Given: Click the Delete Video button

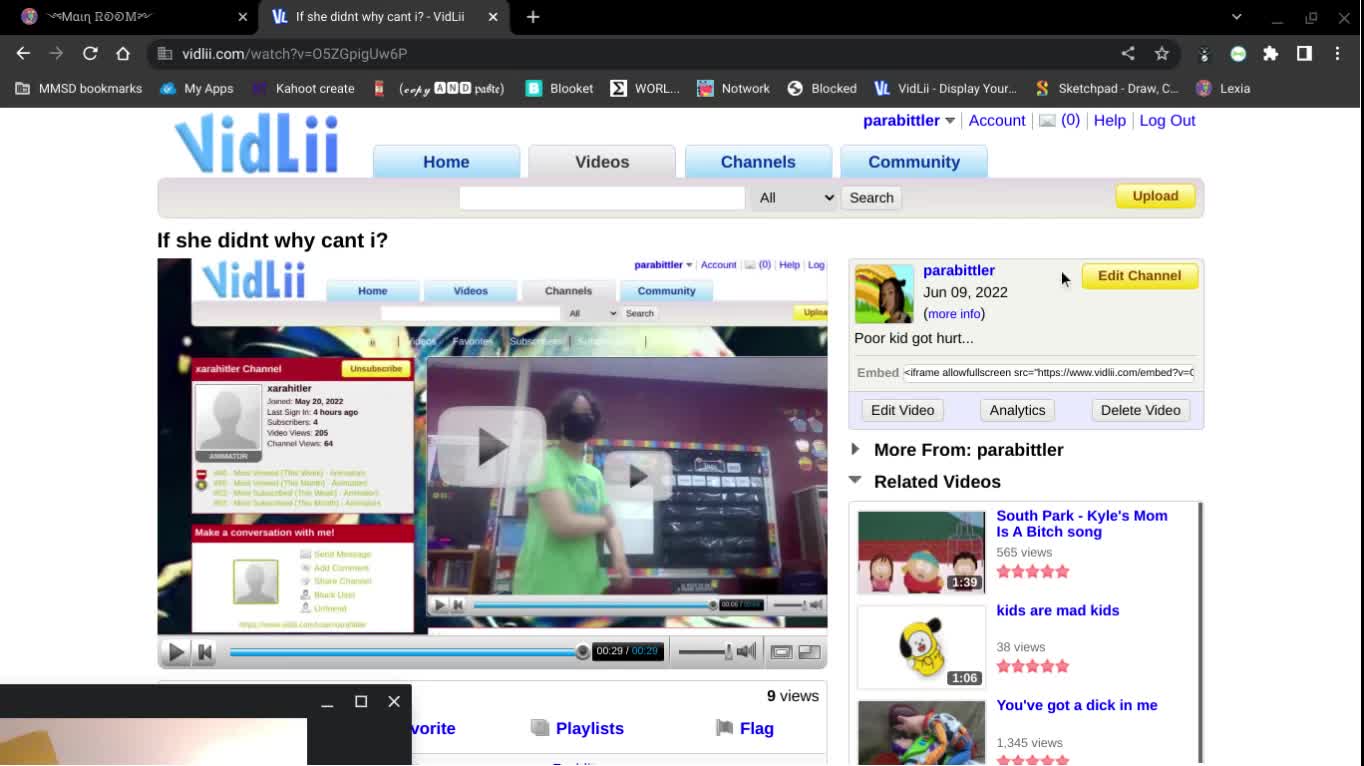Looking at the screenshot, I should [1140, 410].
